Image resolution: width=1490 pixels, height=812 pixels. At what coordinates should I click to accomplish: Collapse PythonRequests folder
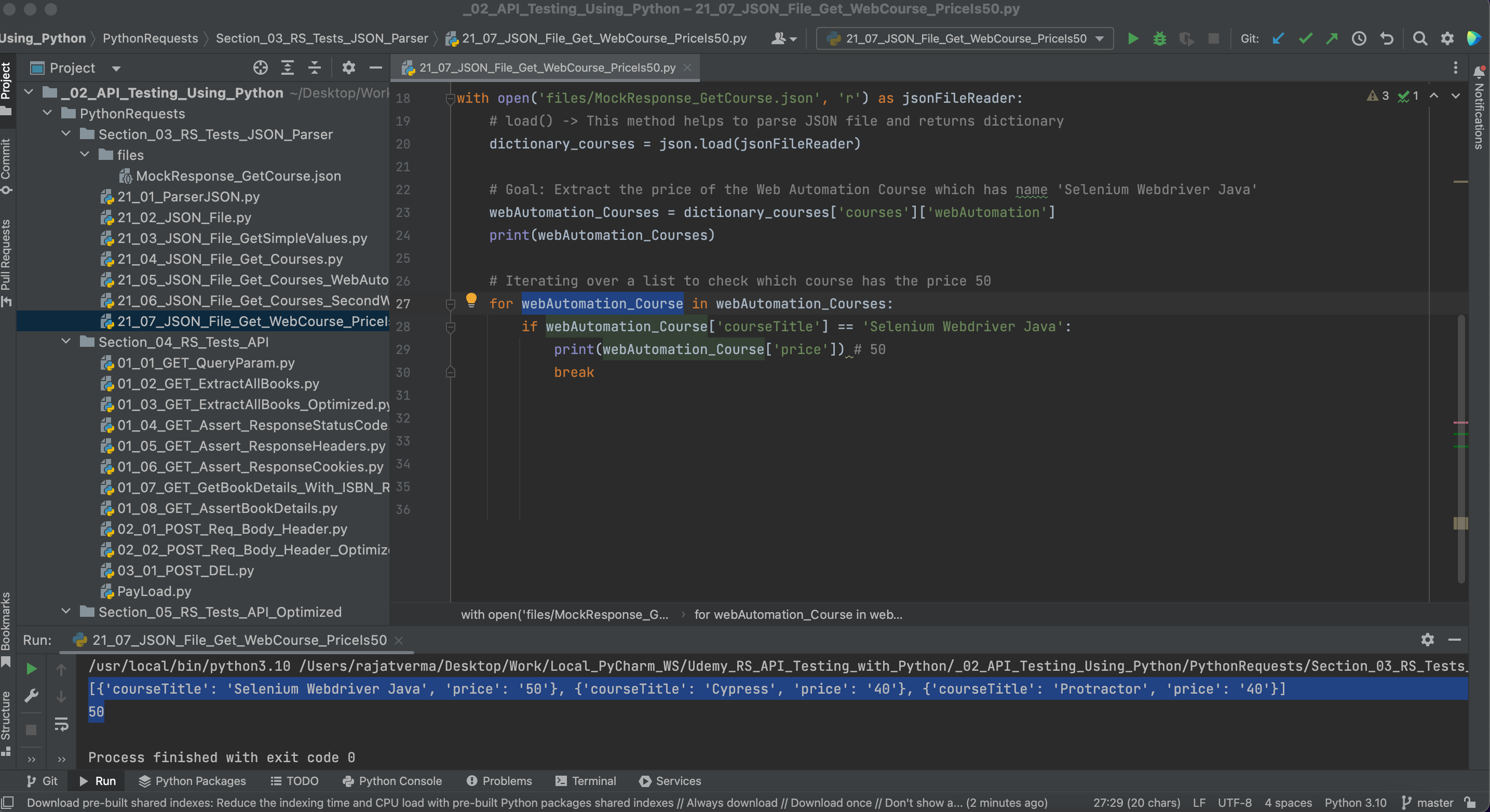[48, 113]
